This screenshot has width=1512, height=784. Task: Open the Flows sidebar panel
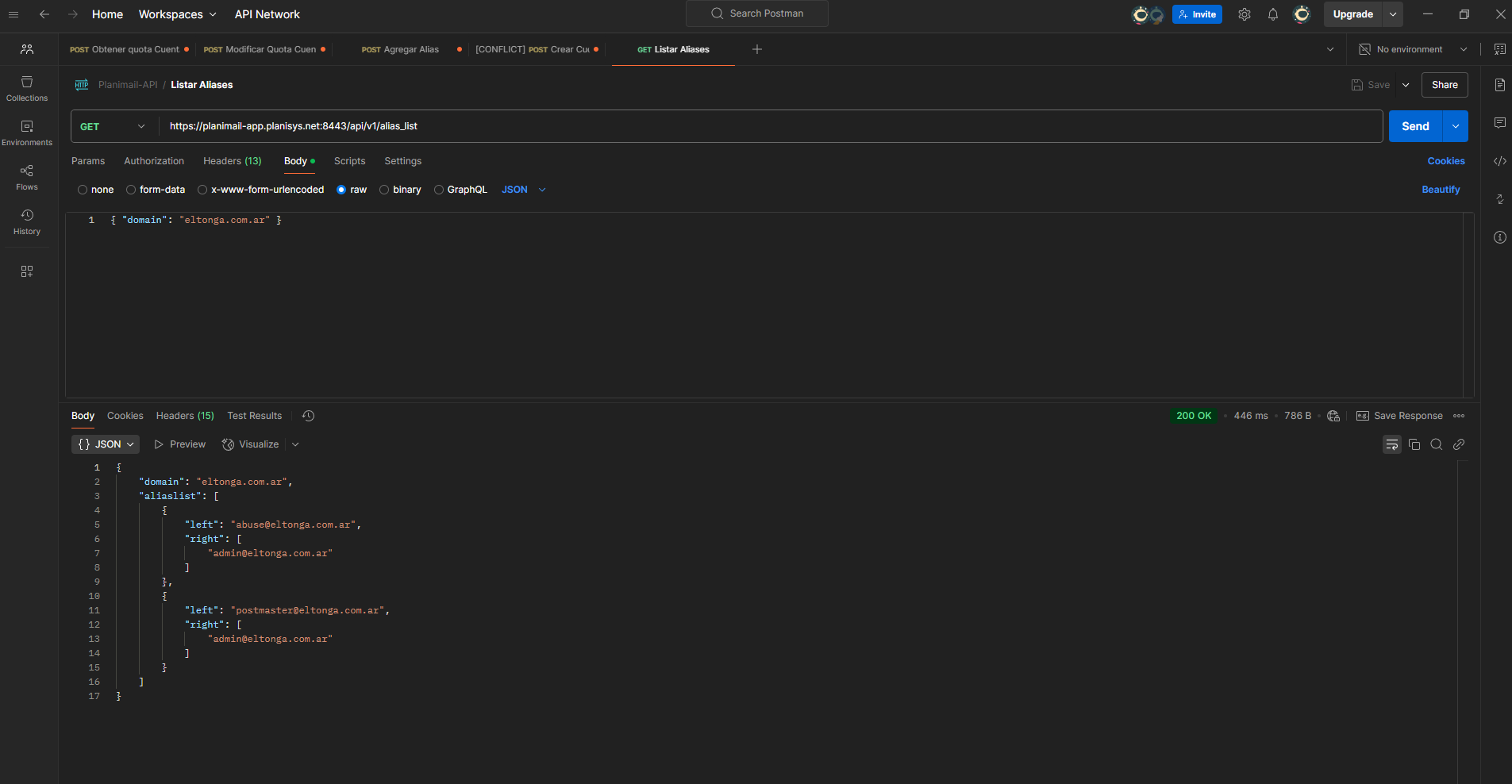click(27, 178)
